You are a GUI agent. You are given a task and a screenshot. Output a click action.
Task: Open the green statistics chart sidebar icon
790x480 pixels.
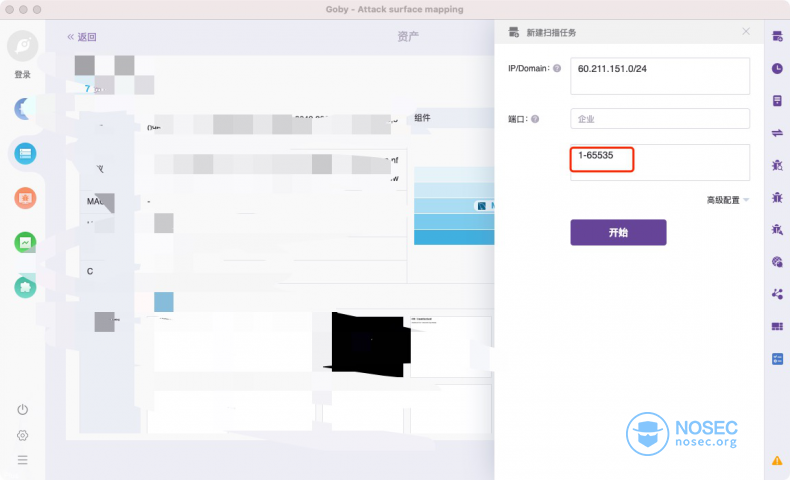coord(25,243)
